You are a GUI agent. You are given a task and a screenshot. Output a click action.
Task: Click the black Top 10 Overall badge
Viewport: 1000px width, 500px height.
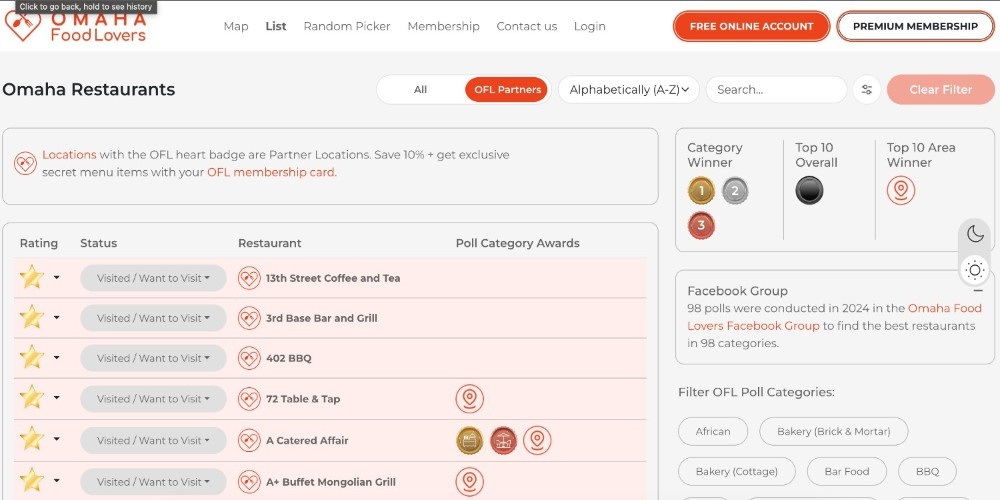(809, 190)
